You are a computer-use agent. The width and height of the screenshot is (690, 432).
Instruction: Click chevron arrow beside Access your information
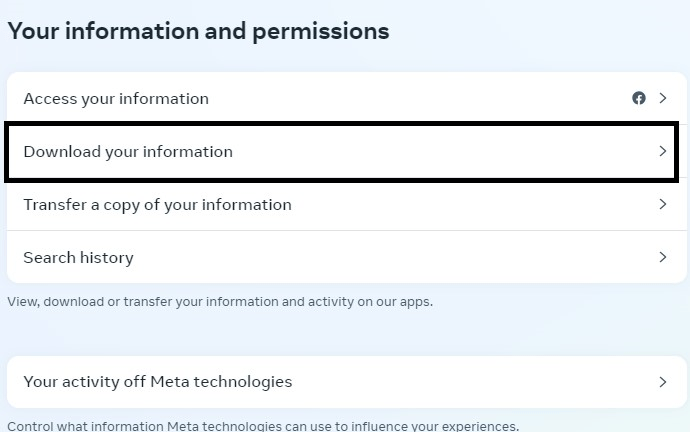[663, 98]
